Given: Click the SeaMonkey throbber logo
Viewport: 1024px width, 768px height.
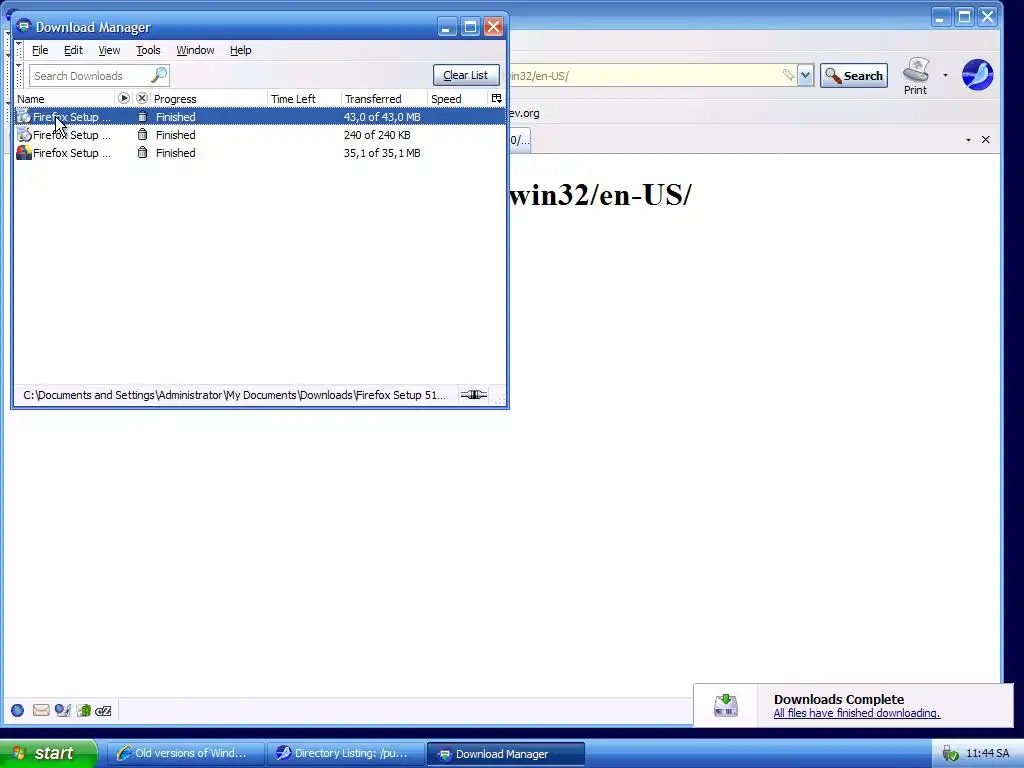Looking at the screenshot, I should (x=977, y=74).
